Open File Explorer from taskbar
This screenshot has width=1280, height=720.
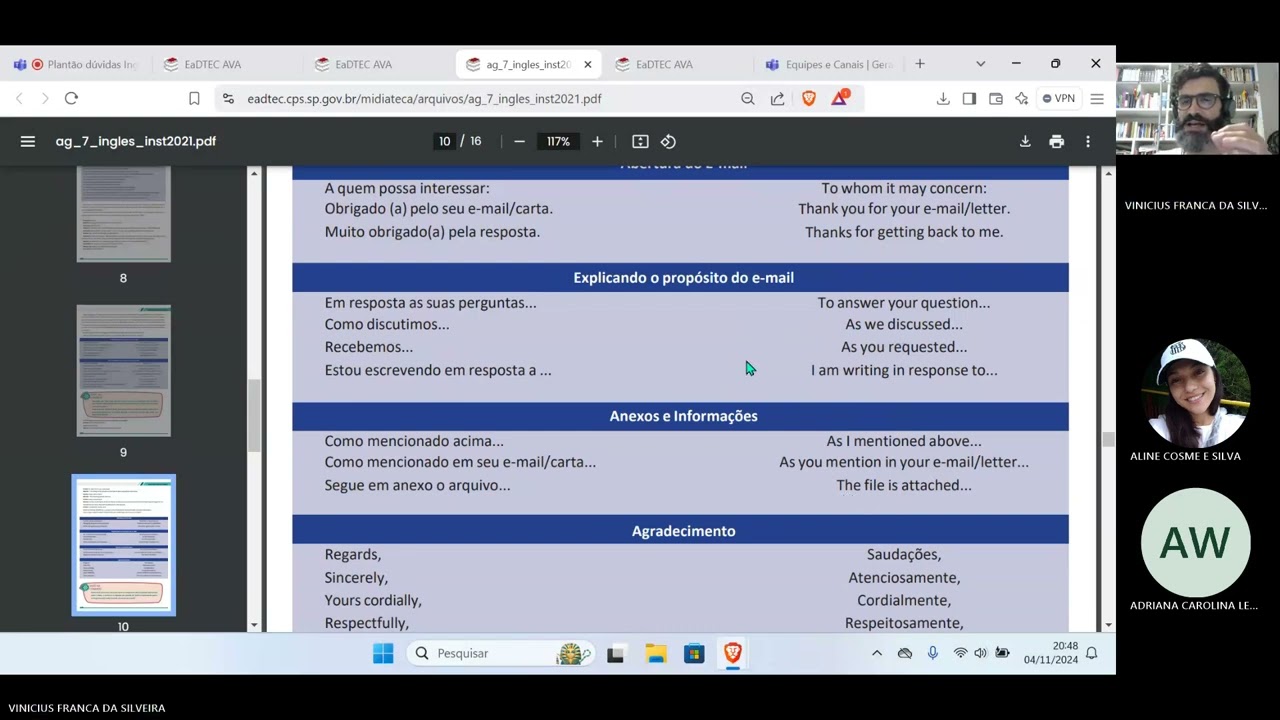[655, 653]
